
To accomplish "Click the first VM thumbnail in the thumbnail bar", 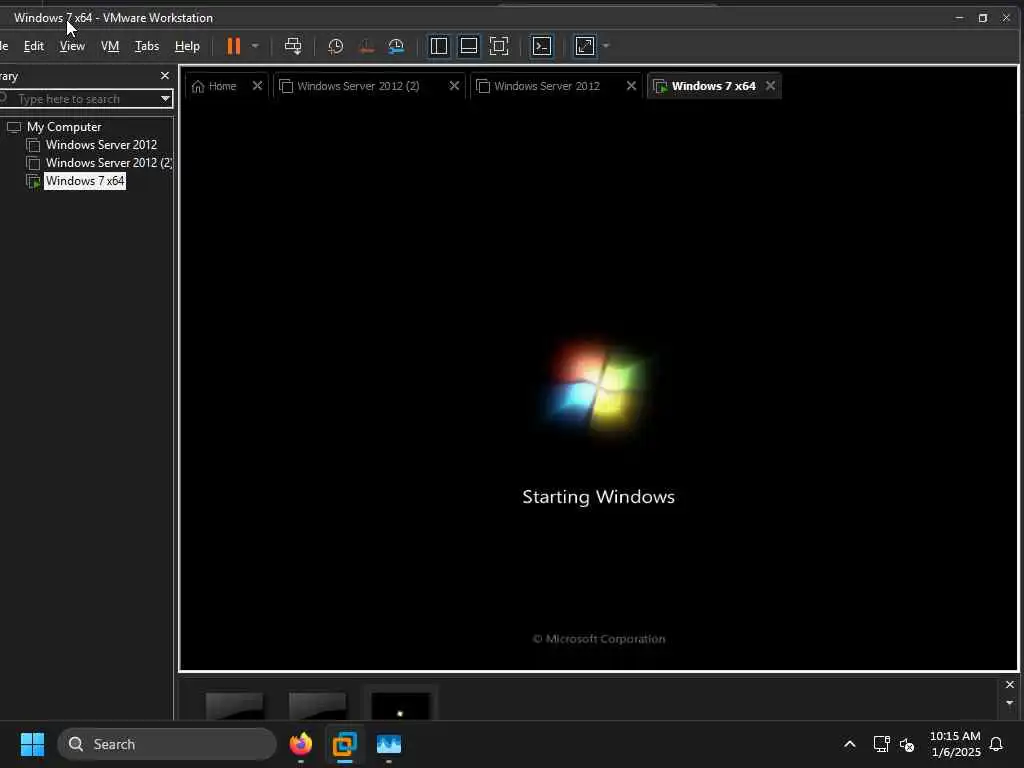I will click(x=234, y=706).
